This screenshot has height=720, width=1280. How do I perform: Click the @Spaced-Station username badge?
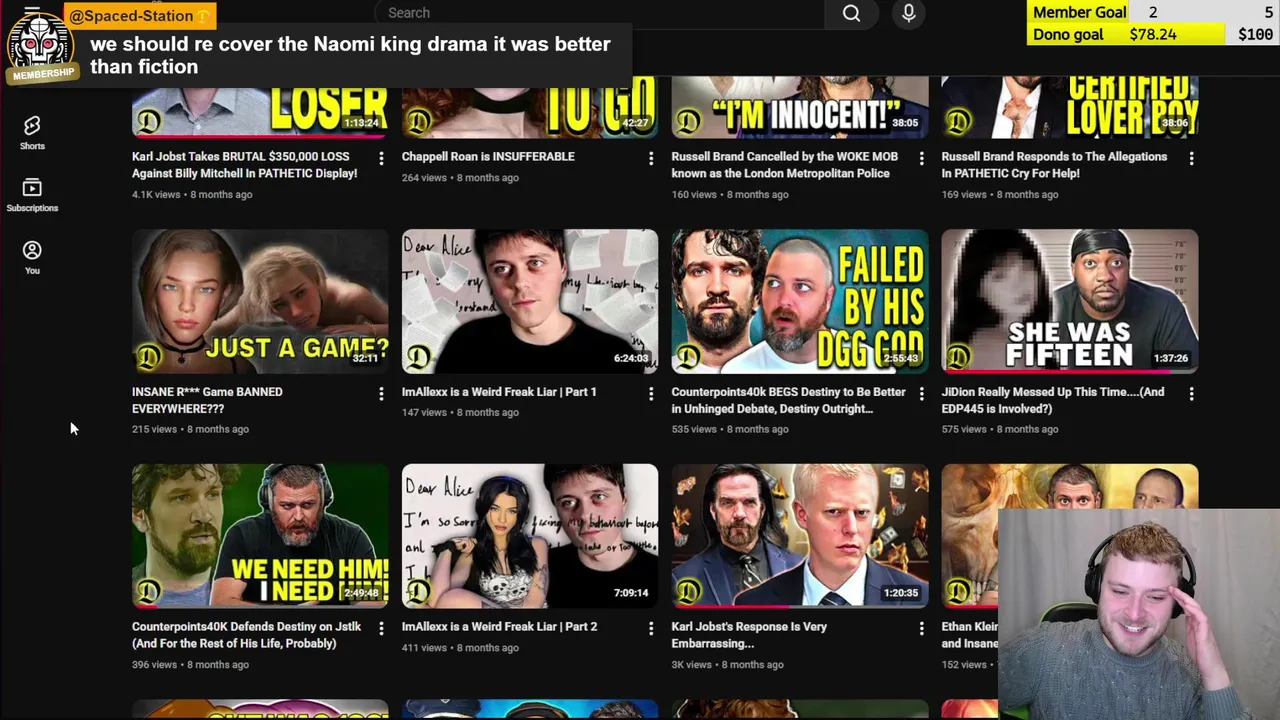pos(140,16)
